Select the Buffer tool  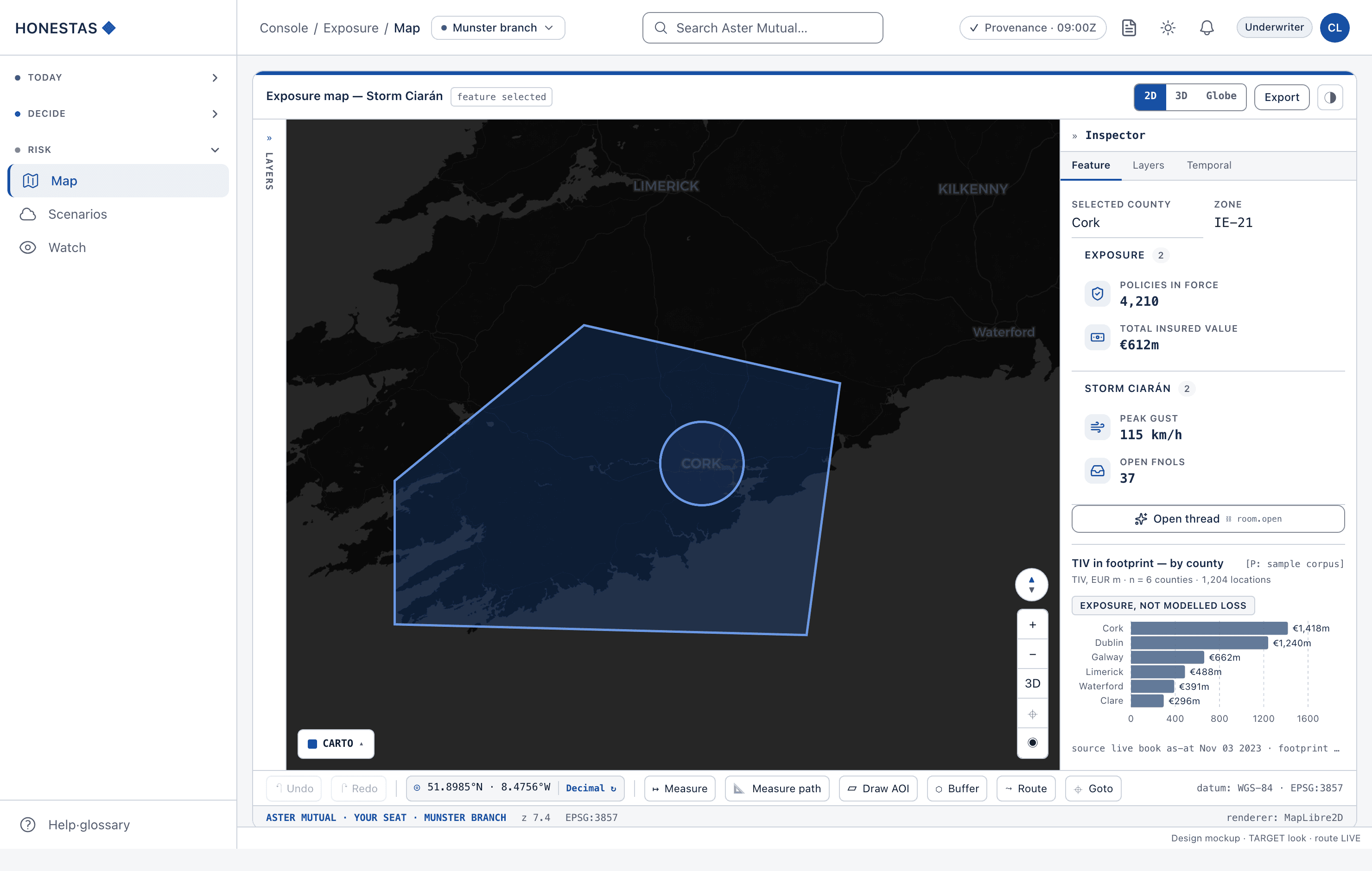pyautogui.click(x=957, y=789)
